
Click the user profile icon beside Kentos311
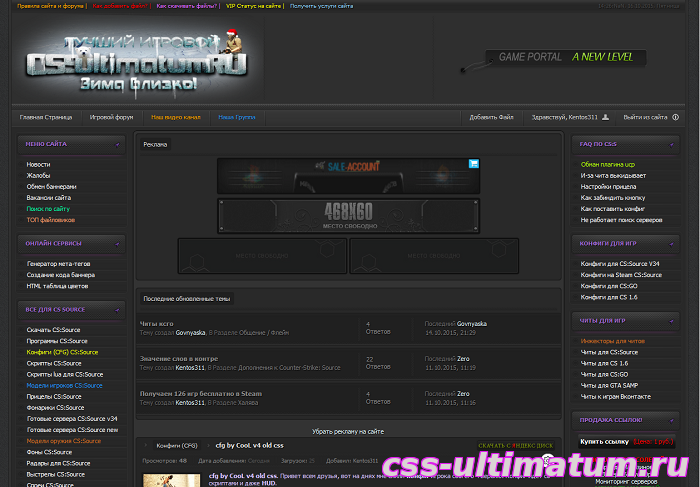(605, 117)
